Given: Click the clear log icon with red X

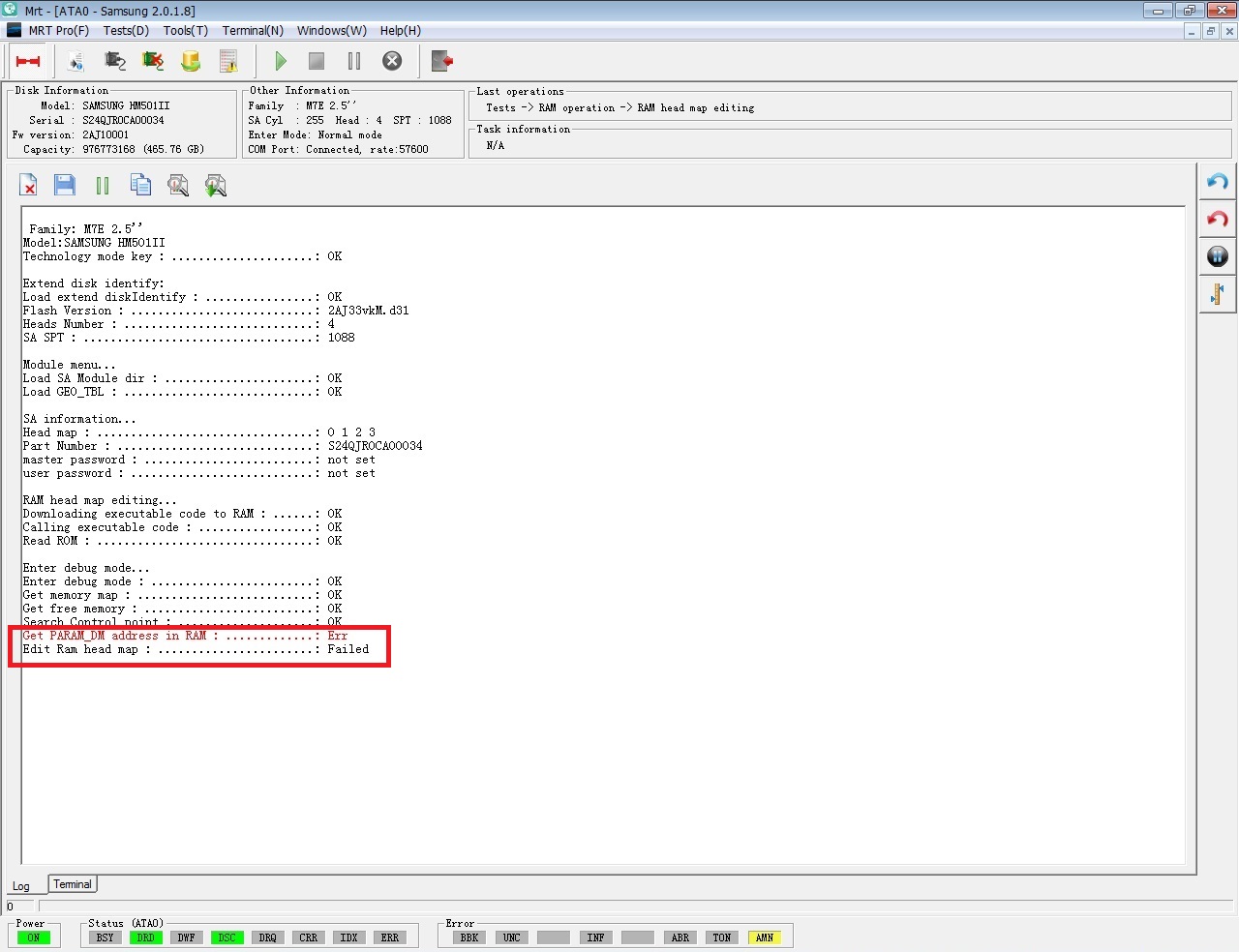Looking at the screenshot, I should pyautogui.click(x=28, y=184).
